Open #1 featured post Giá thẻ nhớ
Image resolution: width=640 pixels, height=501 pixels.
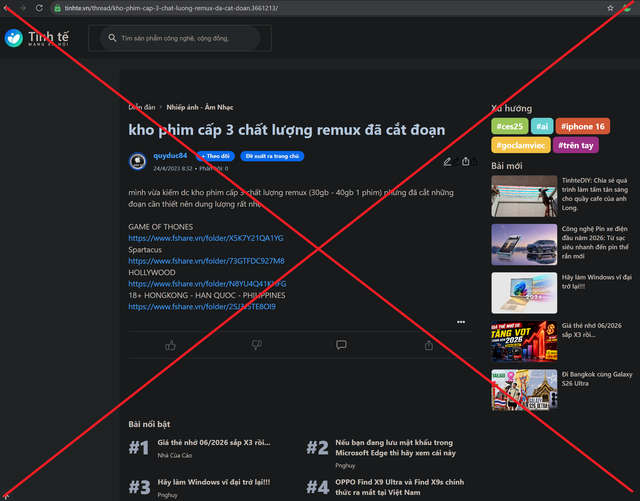[214, 443]
